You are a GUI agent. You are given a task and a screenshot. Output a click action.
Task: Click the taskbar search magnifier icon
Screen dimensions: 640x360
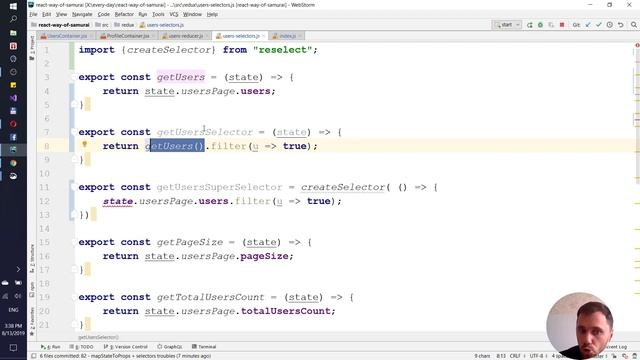tap(13, 19)
